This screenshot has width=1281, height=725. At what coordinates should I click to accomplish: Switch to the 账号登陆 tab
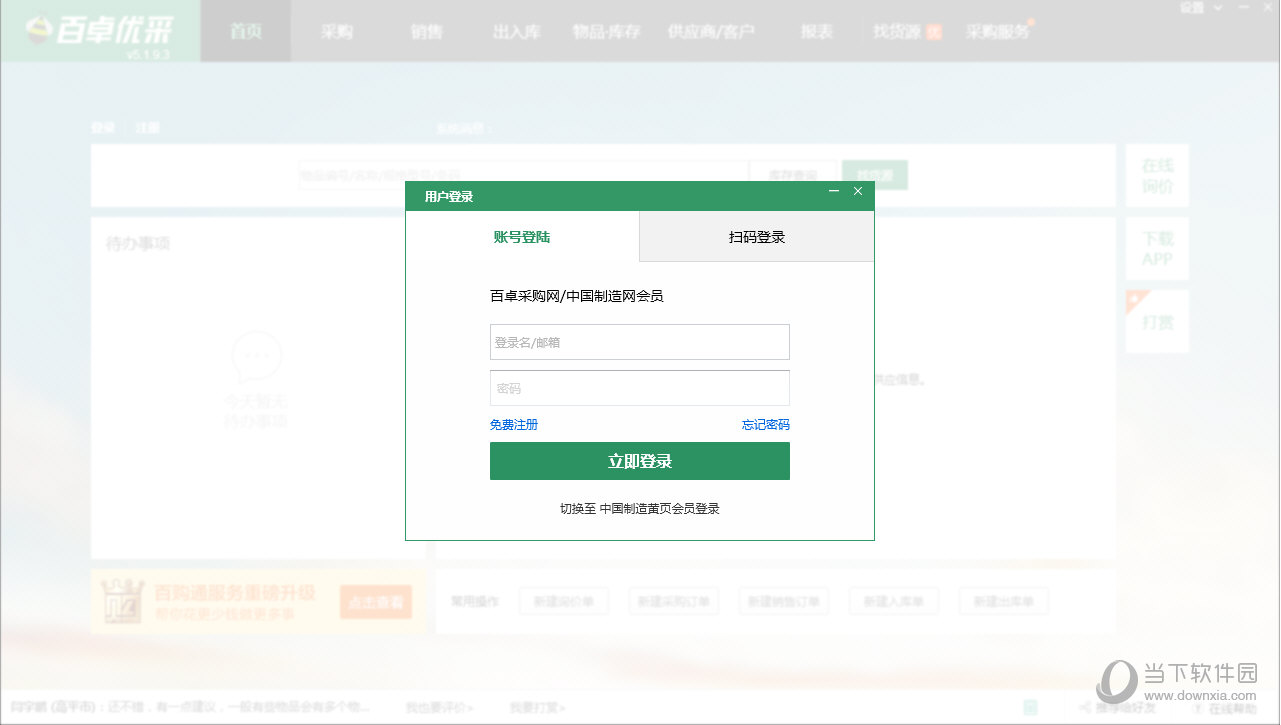point(522,237)
